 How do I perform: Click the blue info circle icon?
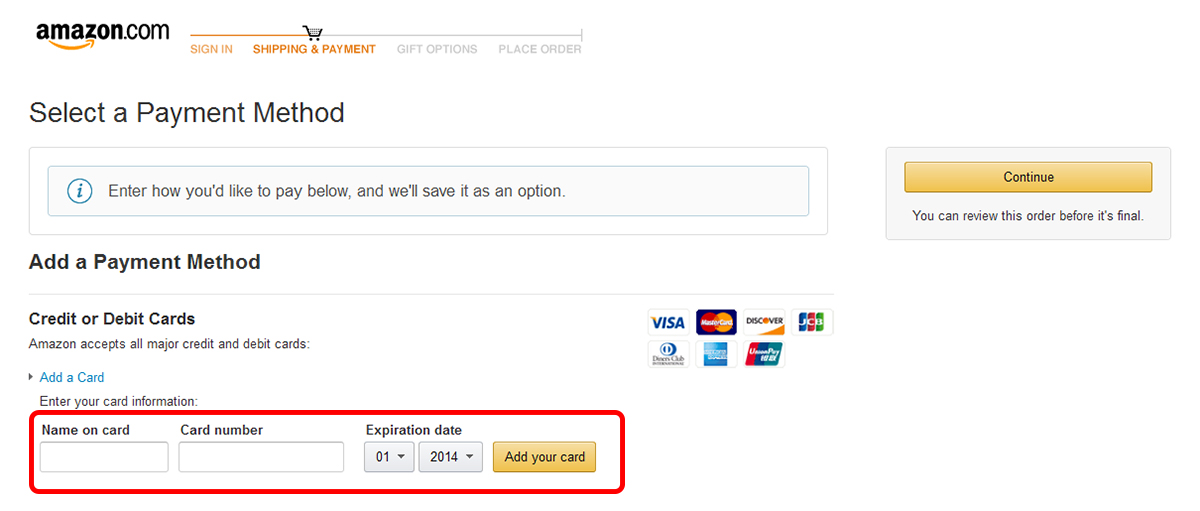80,191
